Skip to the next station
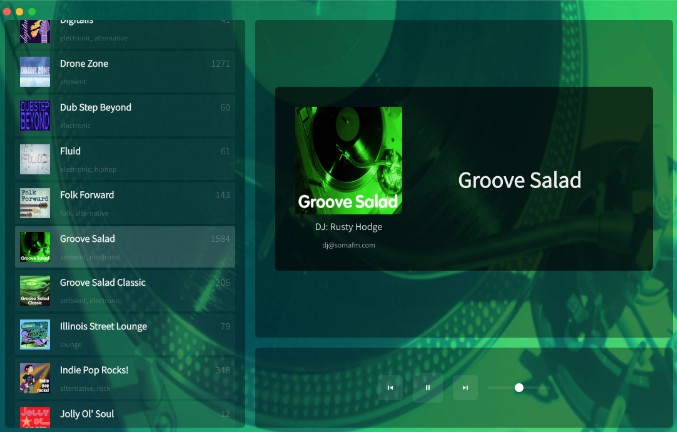Viewport: 677px width, 432px height. (465, 387)
